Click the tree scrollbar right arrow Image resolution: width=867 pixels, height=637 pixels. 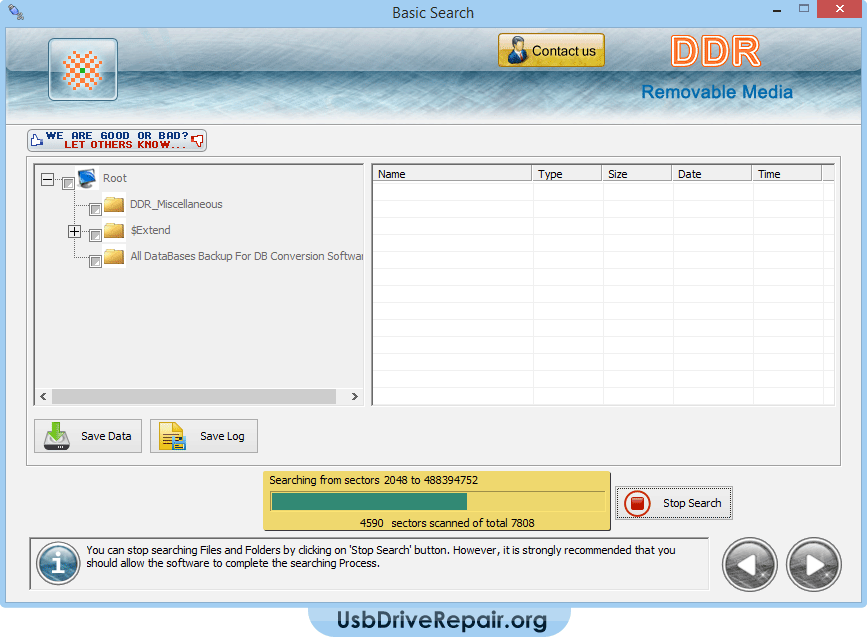(355, 396)
